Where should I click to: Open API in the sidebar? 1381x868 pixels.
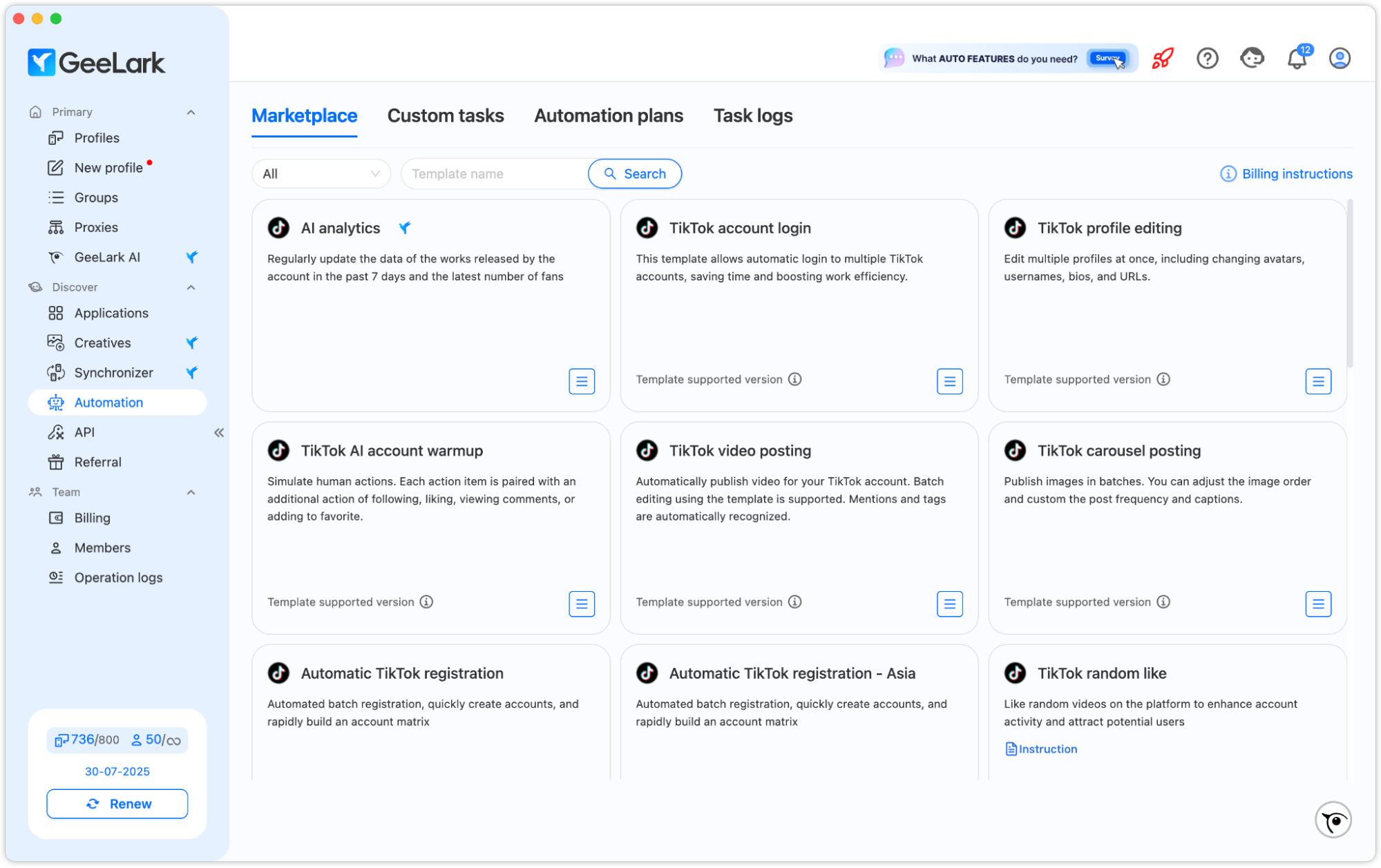(117, 432)
